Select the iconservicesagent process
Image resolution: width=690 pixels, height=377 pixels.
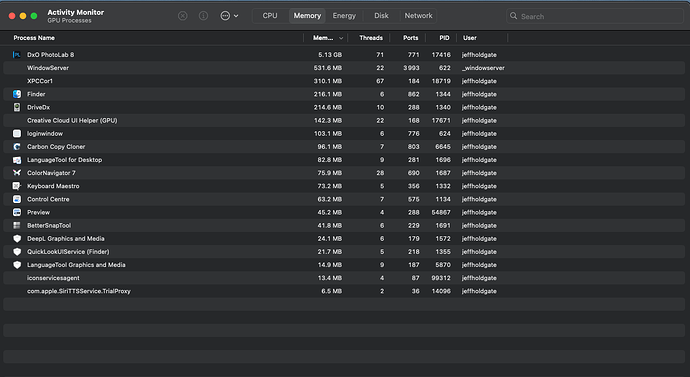[344, 278]
